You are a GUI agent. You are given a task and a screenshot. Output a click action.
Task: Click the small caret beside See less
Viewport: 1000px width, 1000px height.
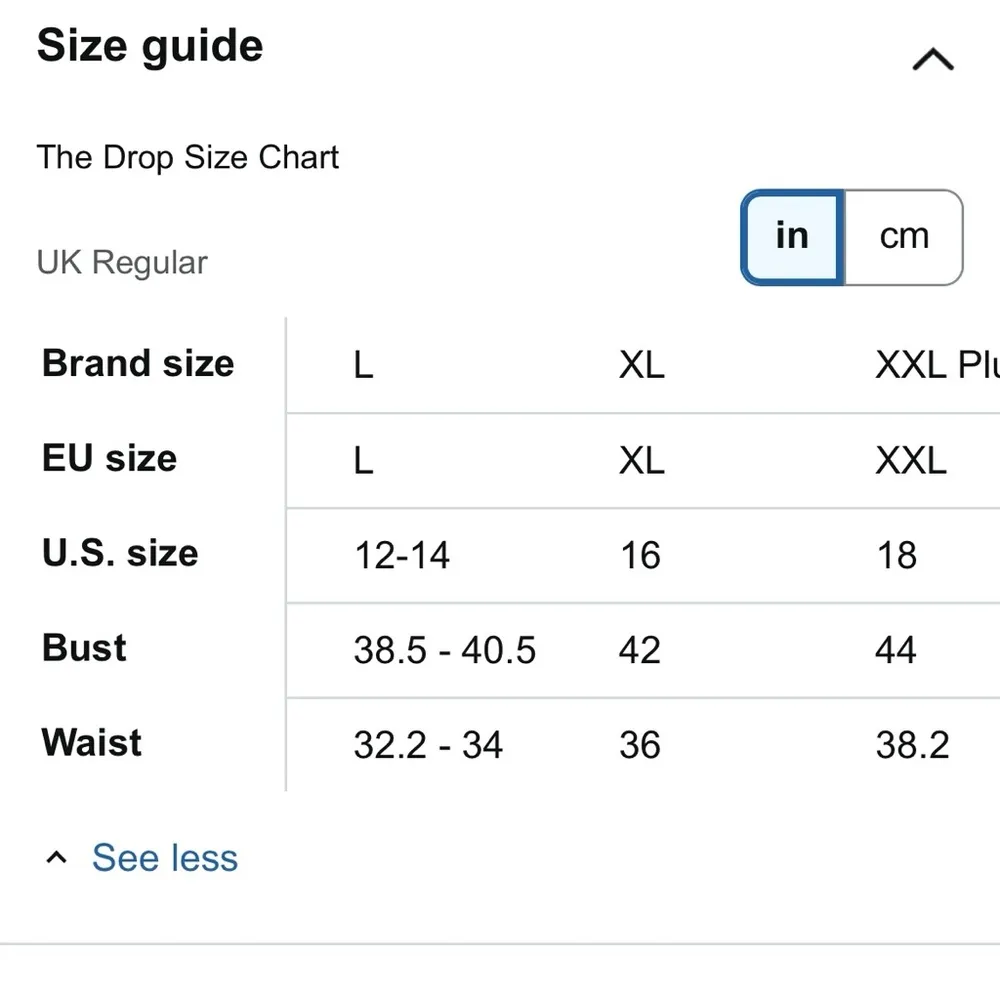pos(58,858)
